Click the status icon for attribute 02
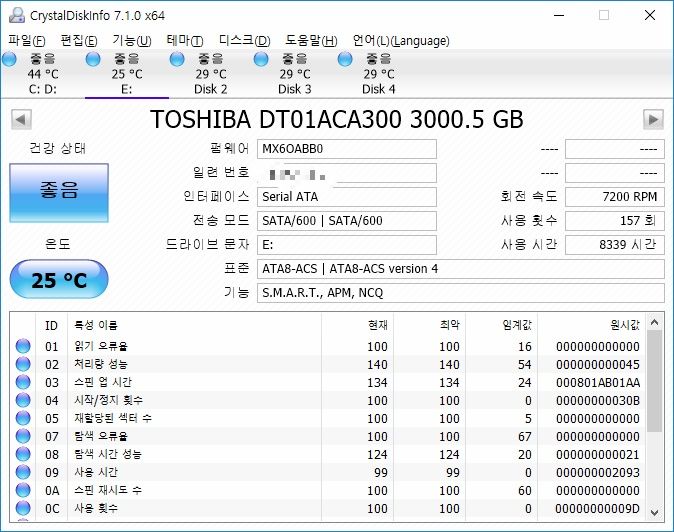Screen dimensions: 674x532 (23, 364)
